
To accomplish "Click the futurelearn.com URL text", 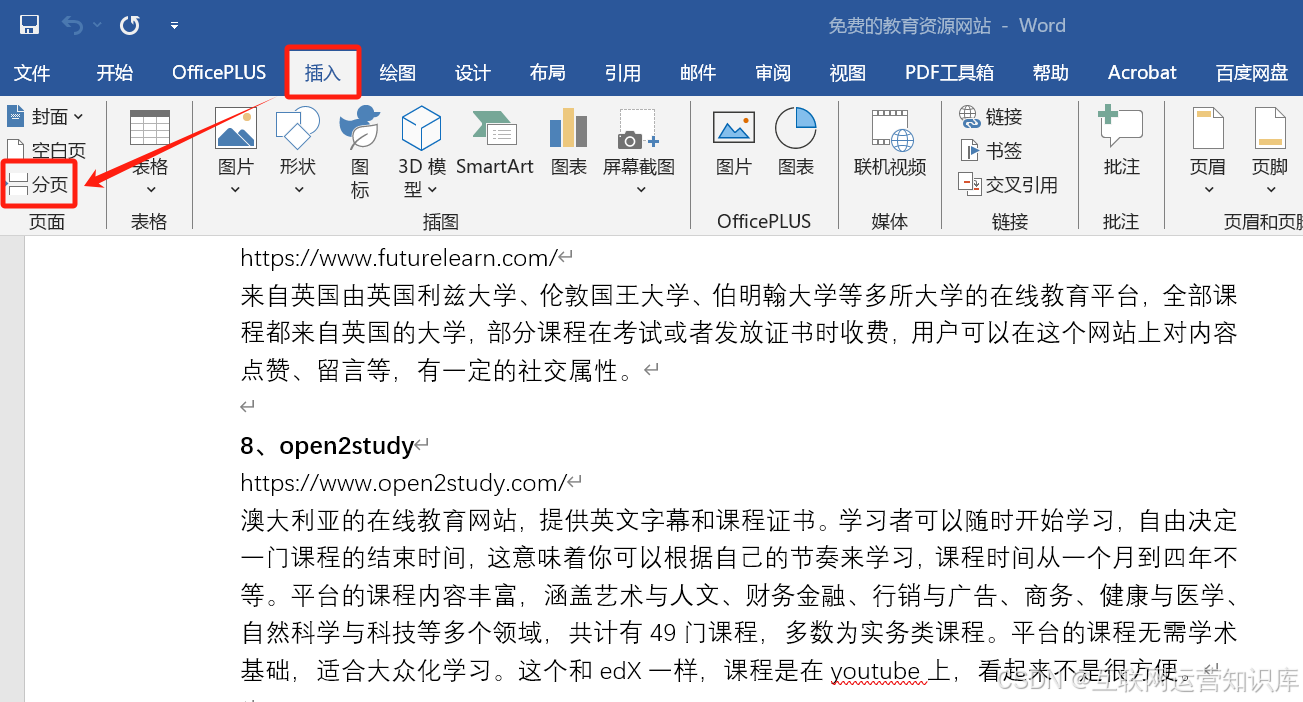I will pos(398,258).
